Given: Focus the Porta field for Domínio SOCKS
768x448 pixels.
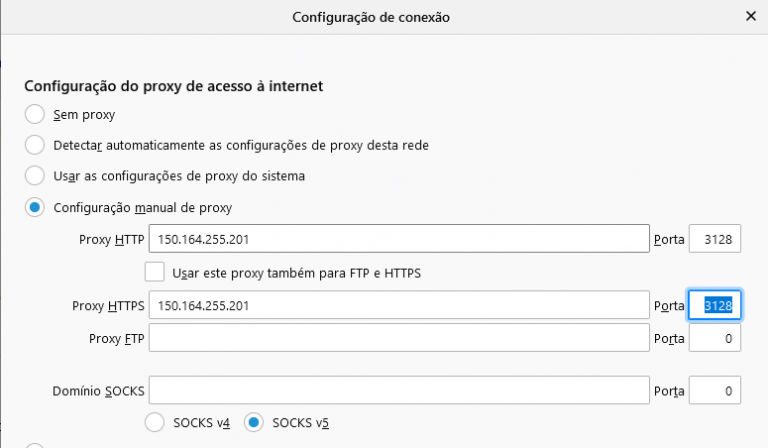Looking at the screenshot, I should click(714, 390).
